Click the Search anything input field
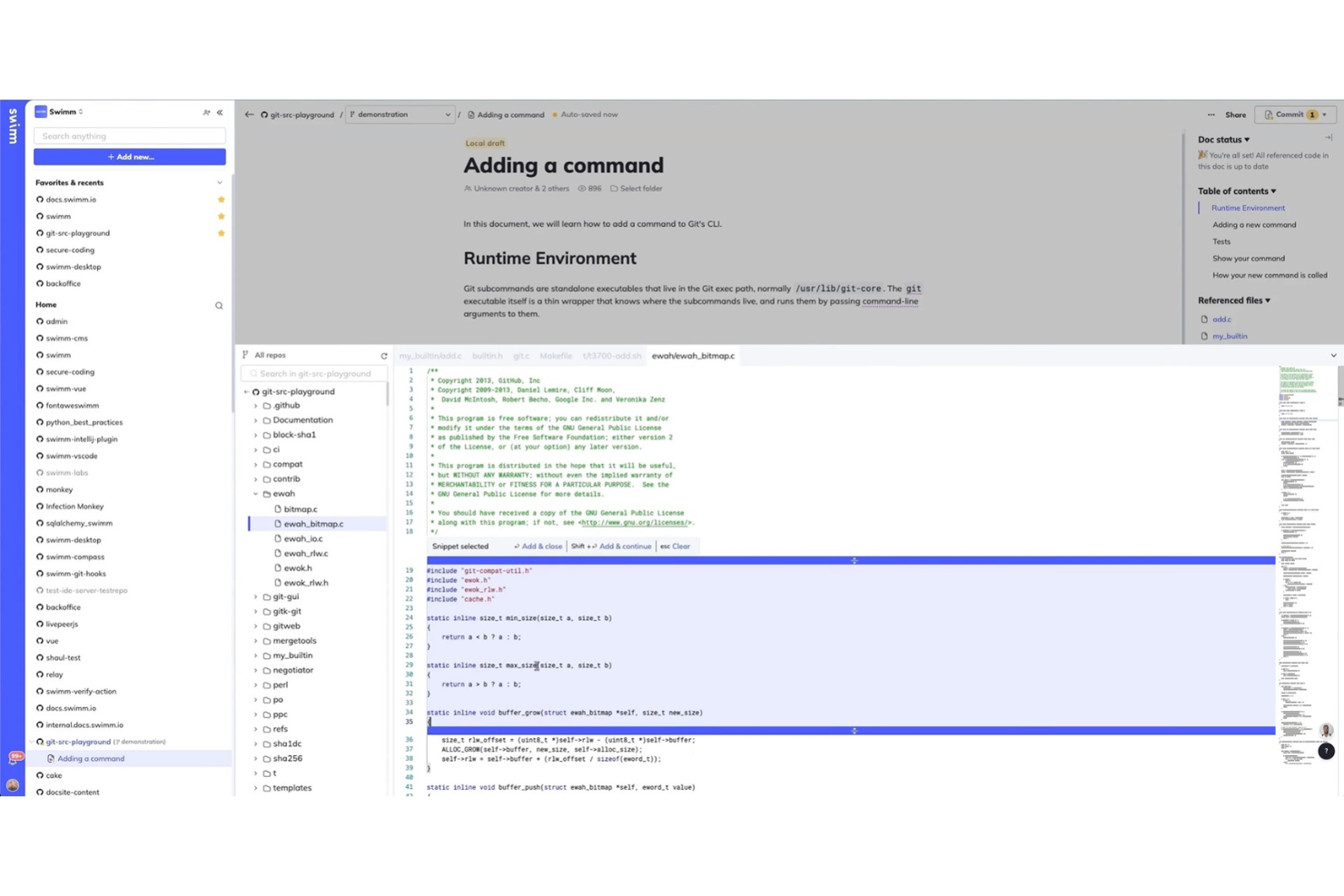Viewport: 1344px width, 896px height. [x=130, y=136]
